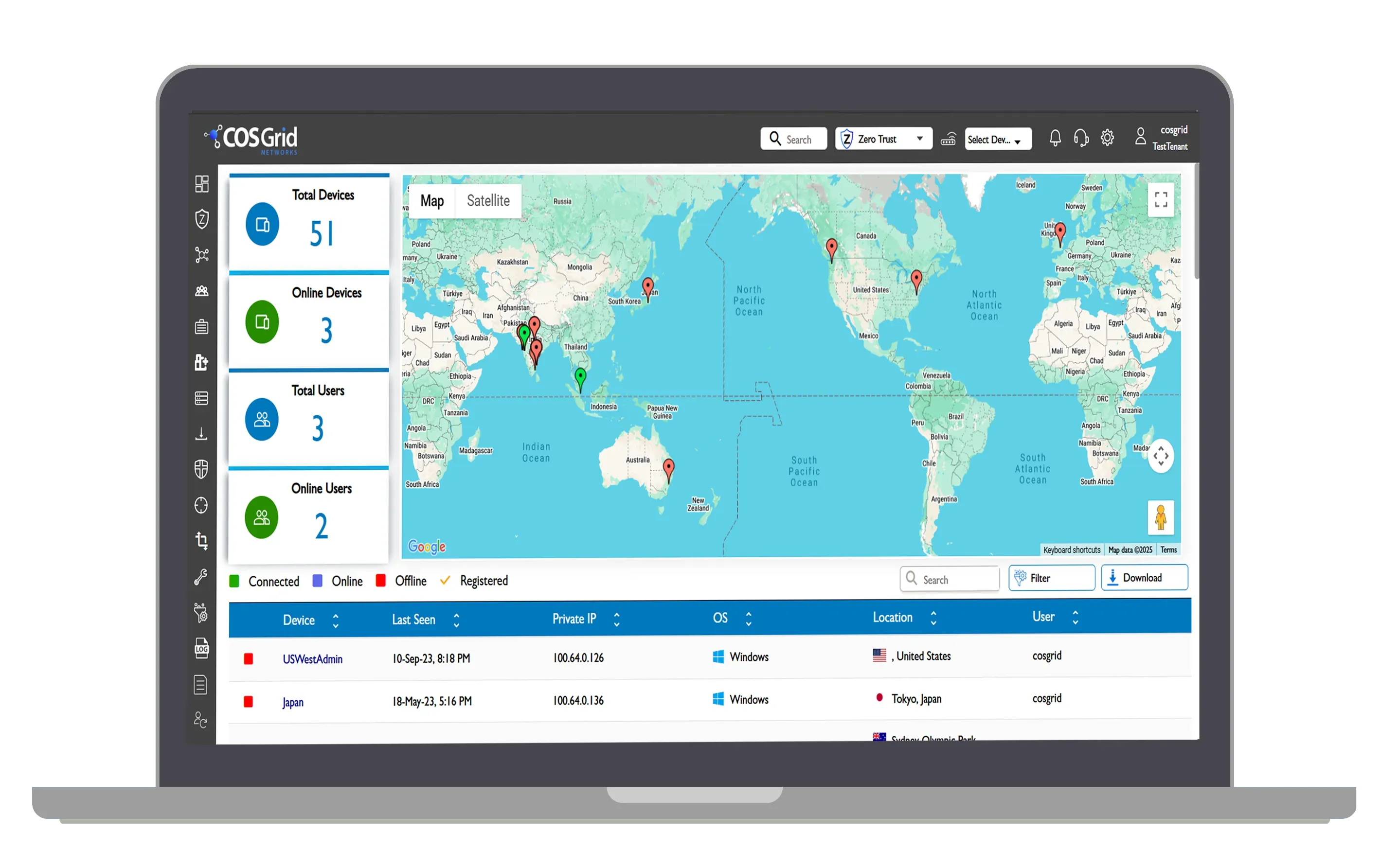Switch map to Satellite view
The width and height of the screenshot is (1381, 868).
(x=488, y=201)
